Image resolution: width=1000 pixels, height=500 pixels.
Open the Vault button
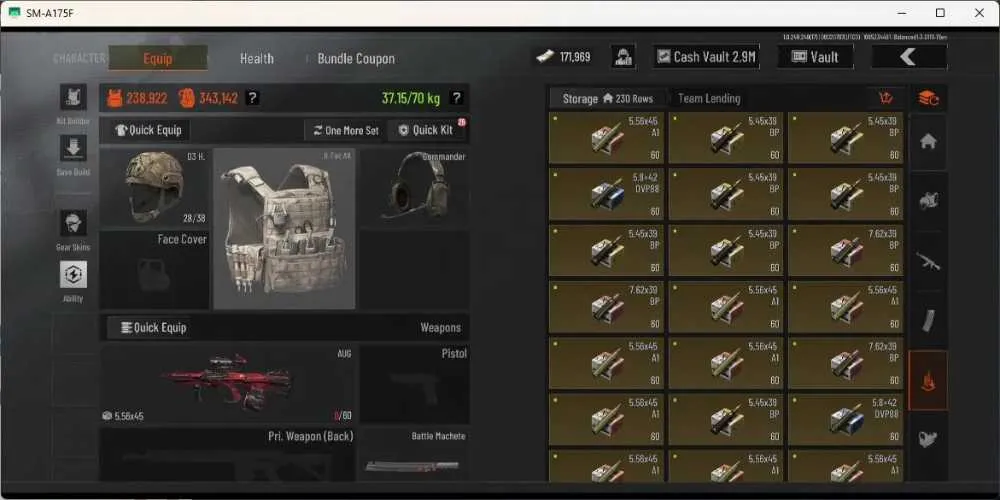(x=815, y=57)
